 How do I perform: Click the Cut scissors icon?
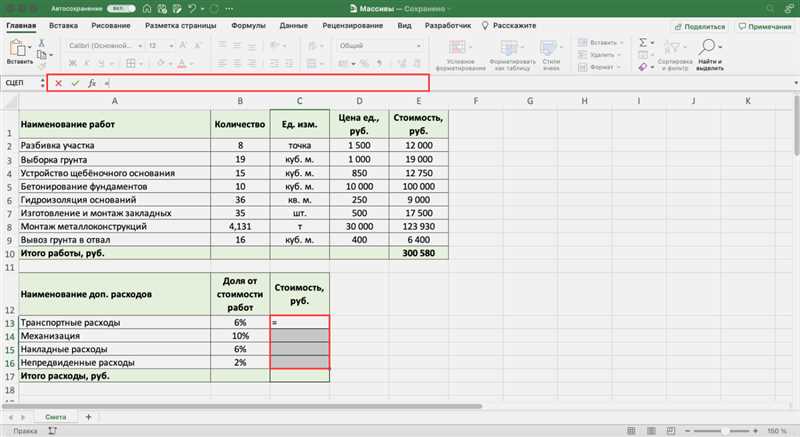coord(42,43)
